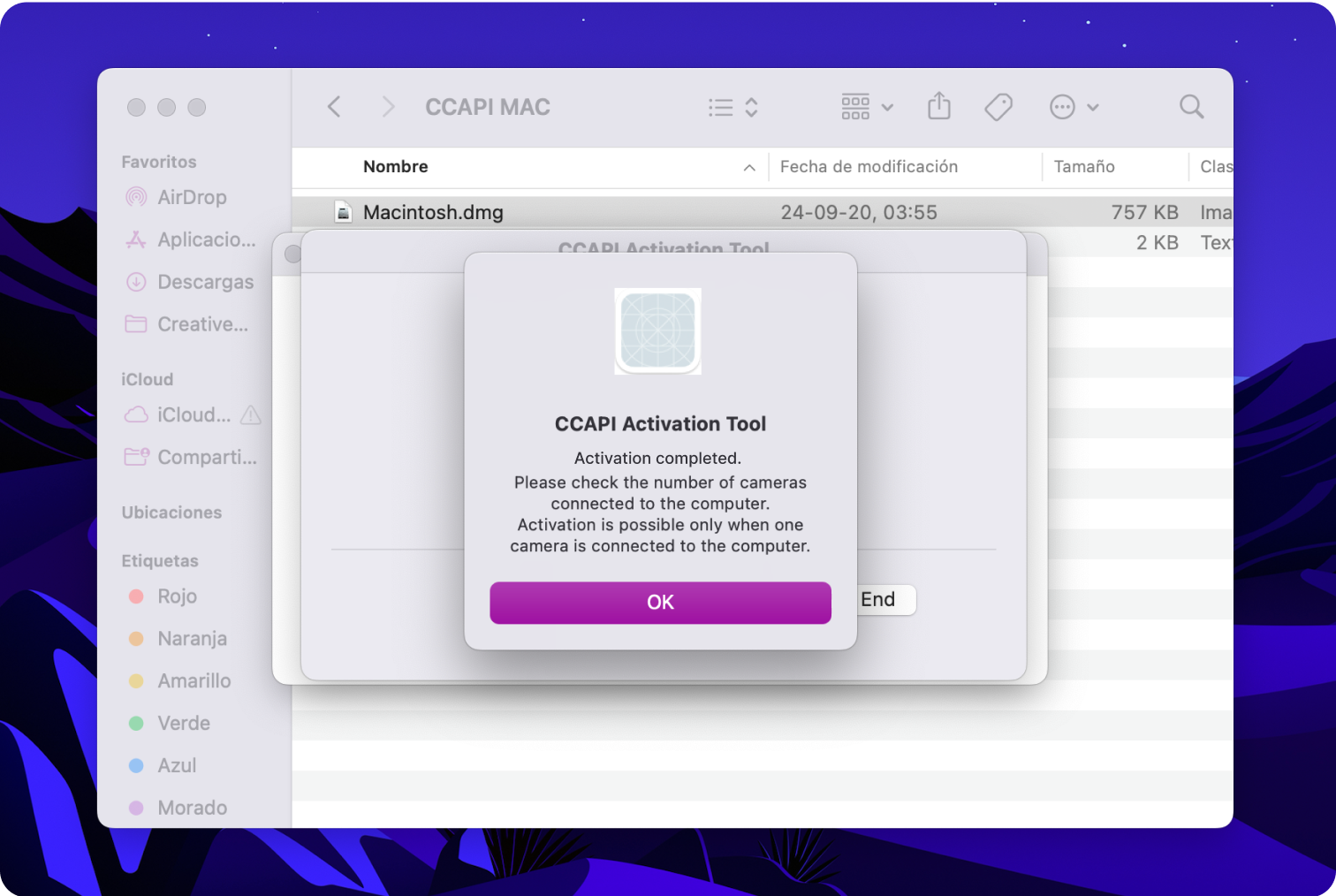Sort files by the Nombre column

(395, 167)
